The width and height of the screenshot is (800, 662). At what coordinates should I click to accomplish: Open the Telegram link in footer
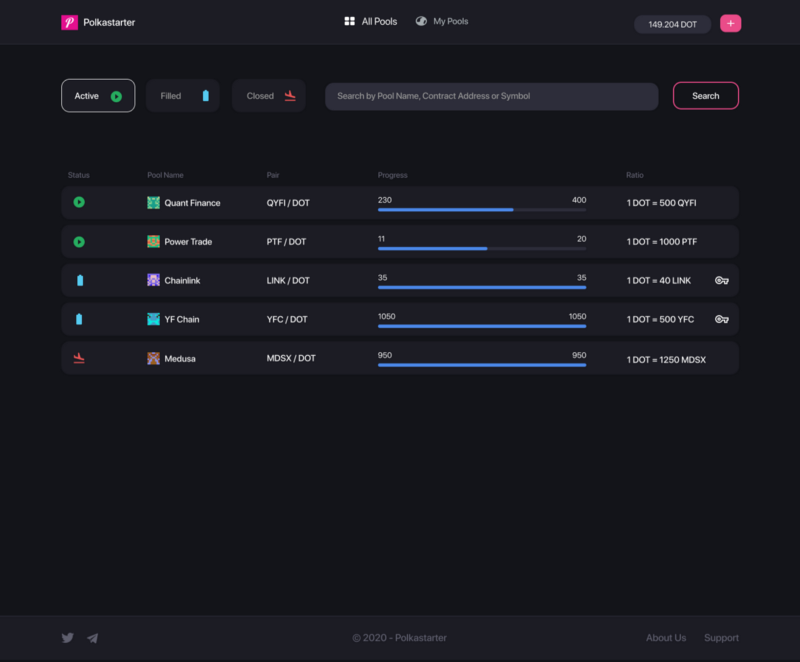pyautogui.click(x=92, y=638)
